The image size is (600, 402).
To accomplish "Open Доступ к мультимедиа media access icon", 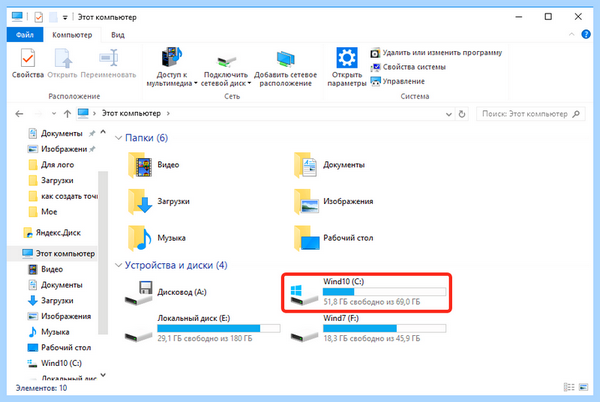I will 171,58.
